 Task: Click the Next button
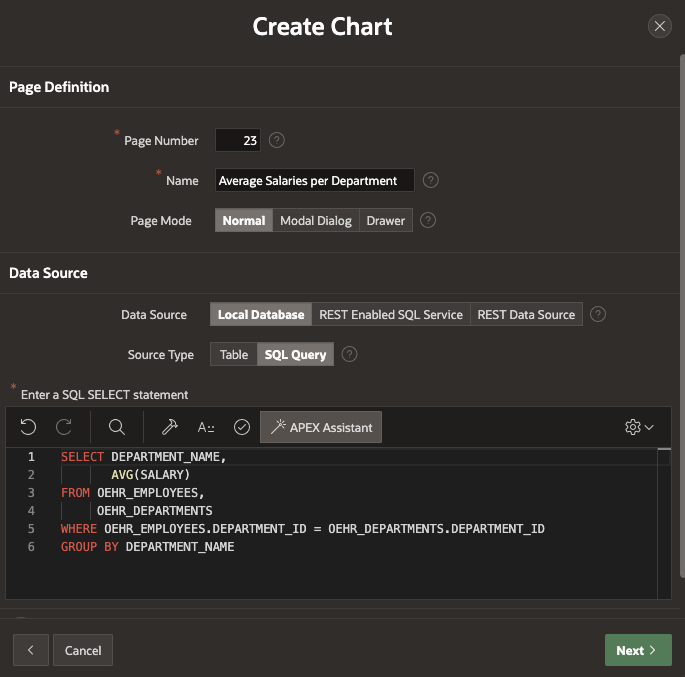[x=638, y=650]
